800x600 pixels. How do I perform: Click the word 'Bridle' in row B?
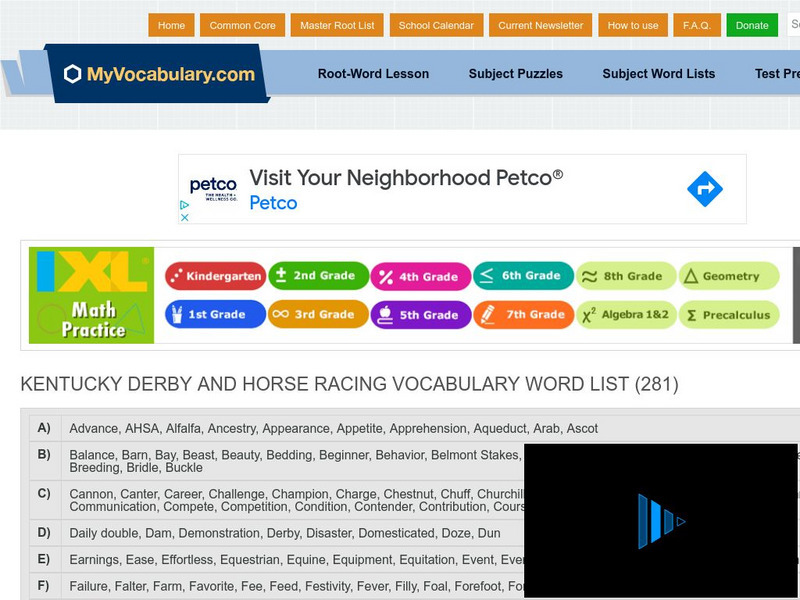(x=142, y=467)
